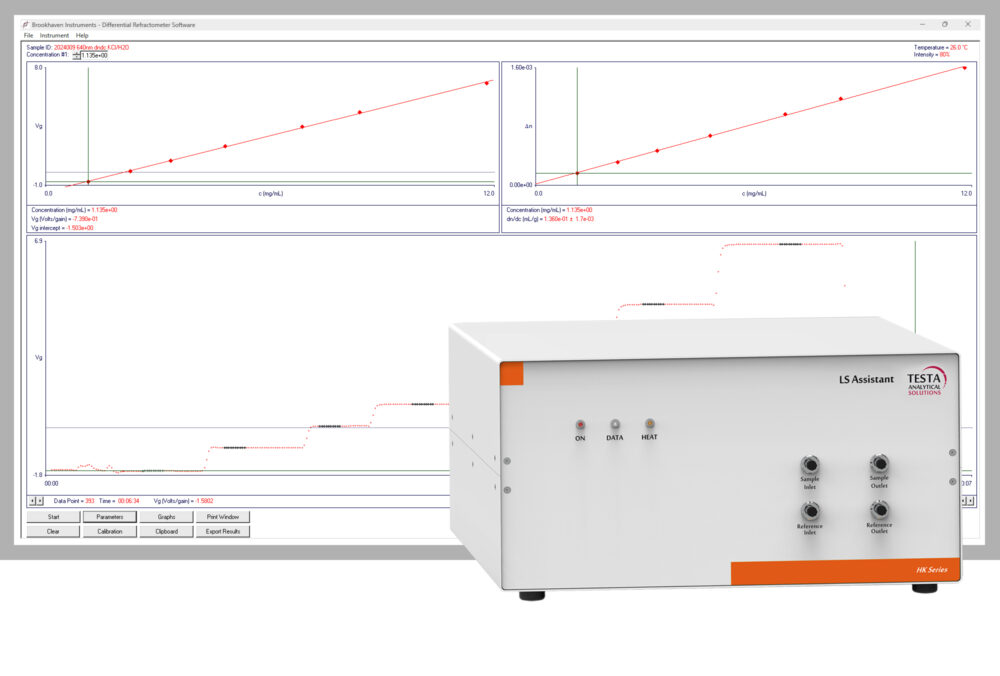Click the Sample ID value text
Viewport: 1000px width, 676px height.
click(91, 48)
